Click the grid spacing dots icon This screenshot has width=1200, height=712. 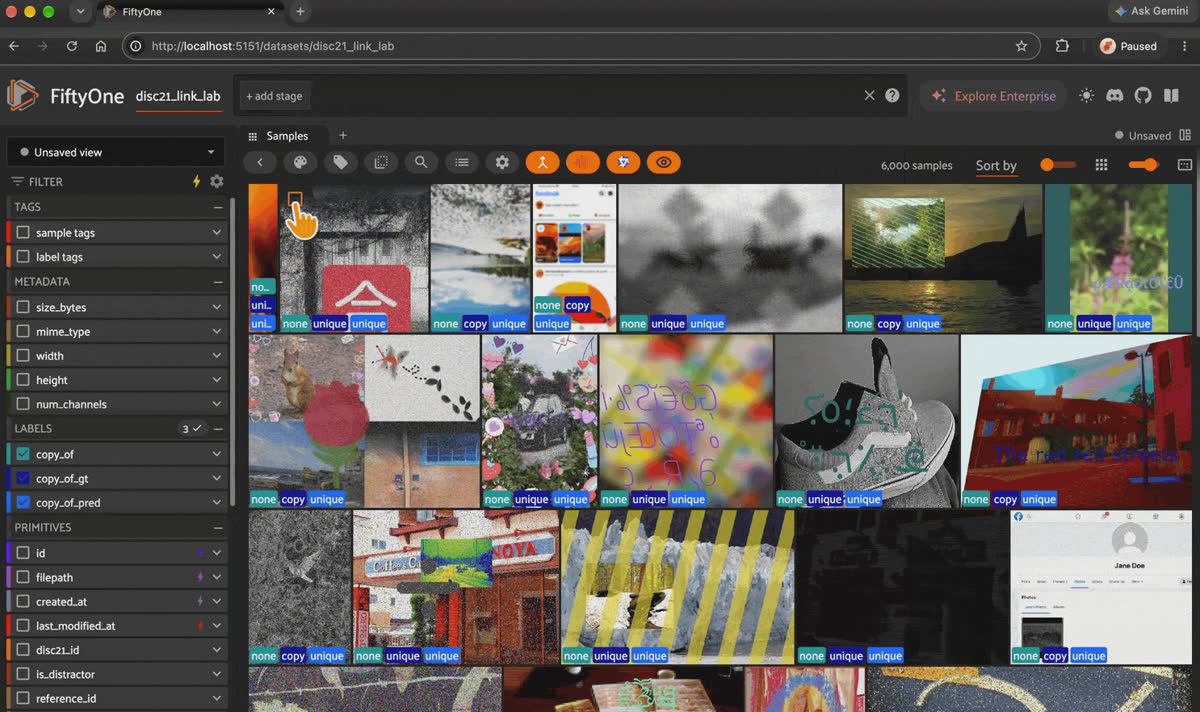1101,165
